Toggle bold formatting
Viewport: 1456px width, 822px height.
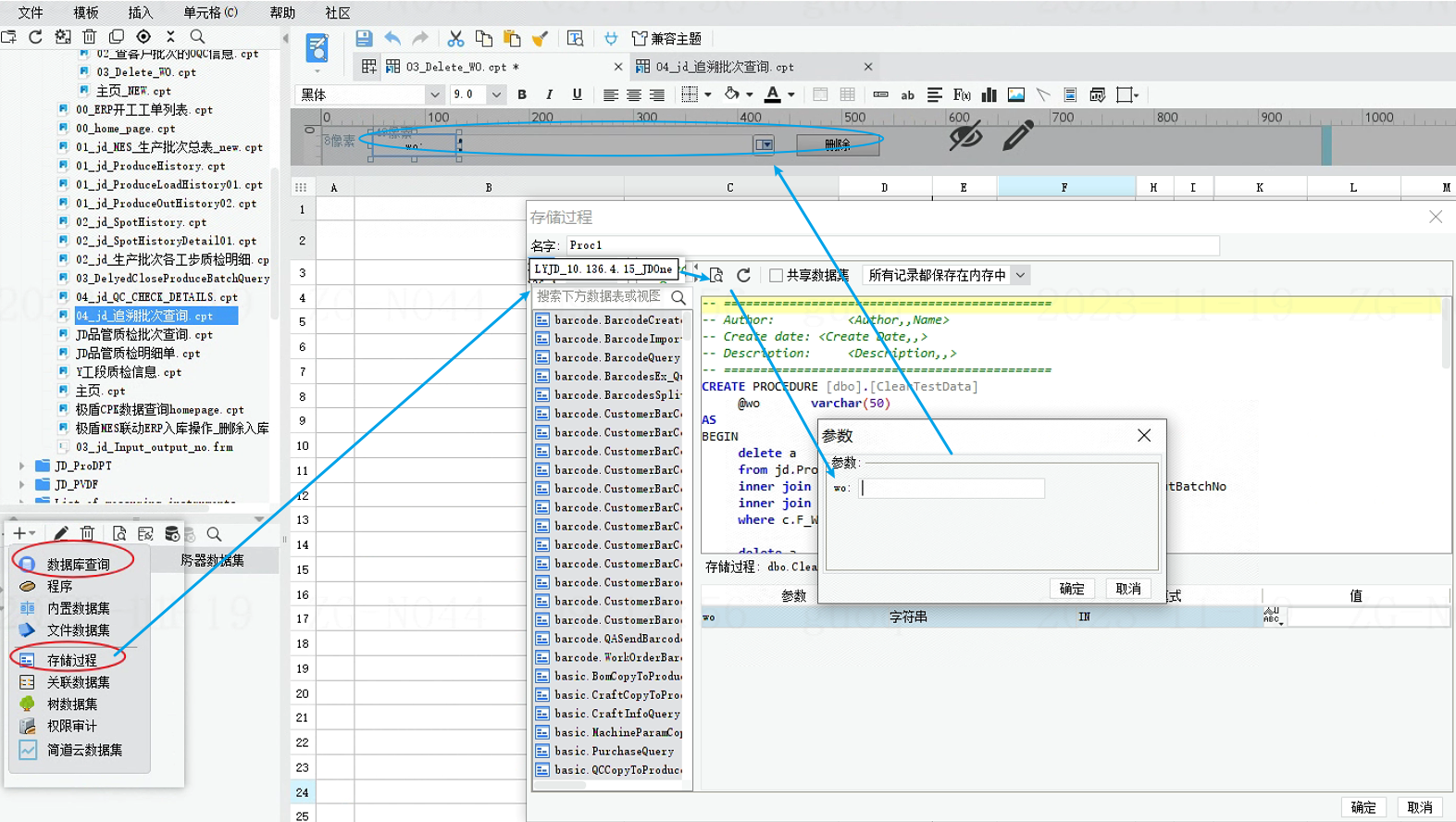click(x=522, y=94)
